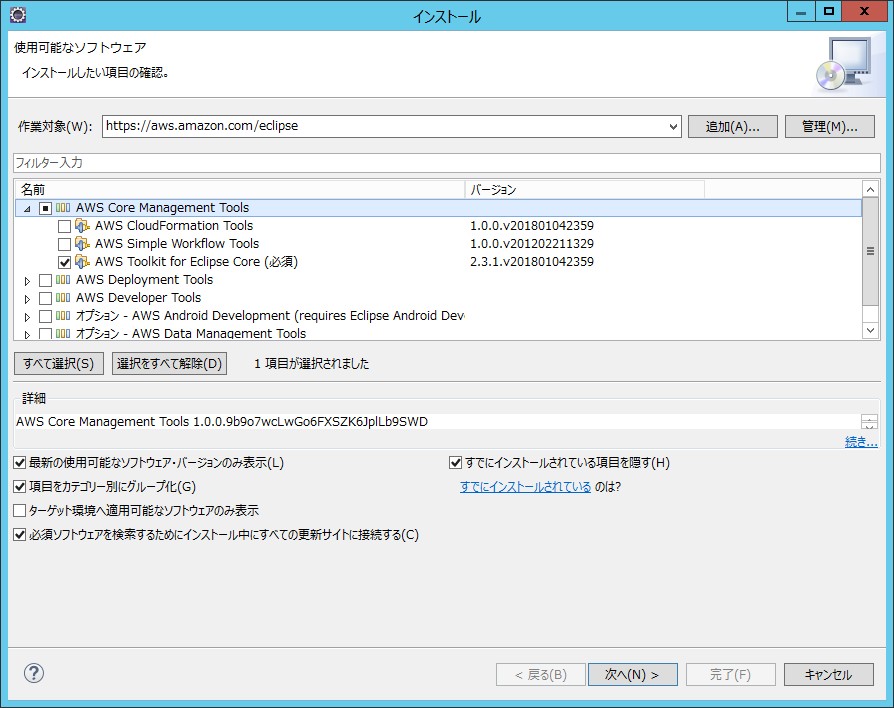The image size is (894, 708).
Task: Click the AWS Core Management Tools category icon
Action: point(63,207)
